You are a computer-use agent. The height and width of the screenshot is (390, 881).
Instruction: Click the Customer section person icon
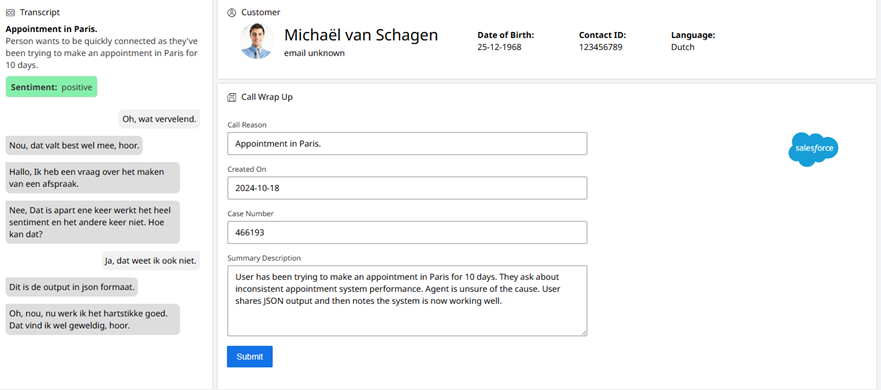(x=231, y=12)
